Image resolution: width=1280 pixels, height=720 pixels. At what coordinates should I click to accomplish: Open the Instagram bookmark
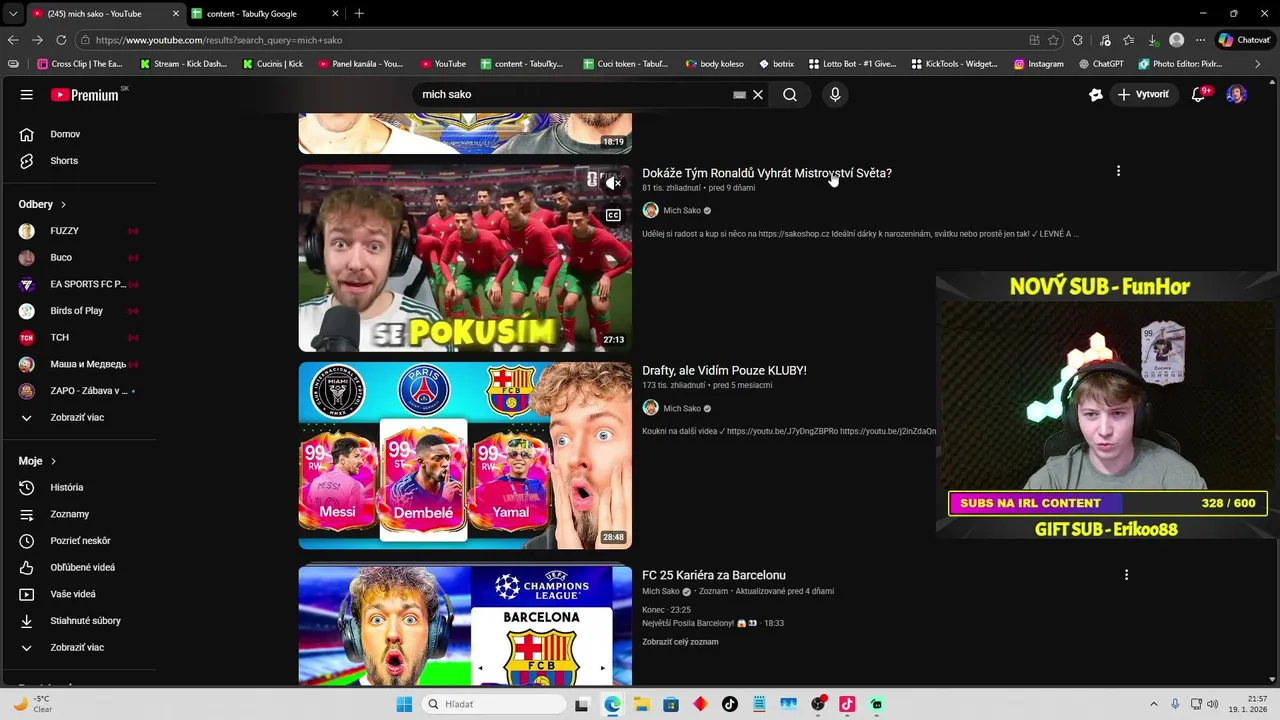click(x=1039, y=64)
